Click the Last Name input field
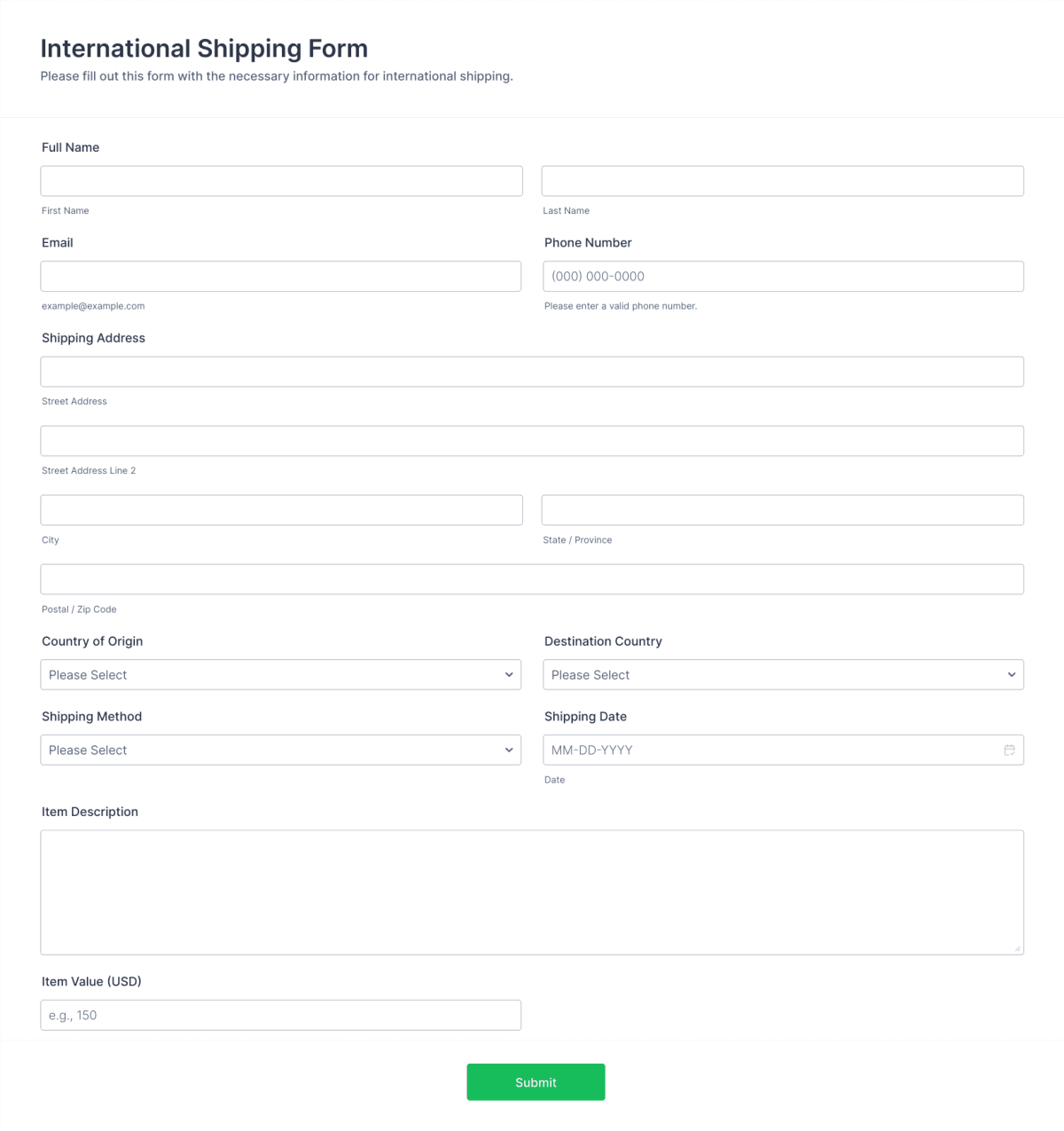The height and width of the screenshot is (1131, 1064). (783, 180)
